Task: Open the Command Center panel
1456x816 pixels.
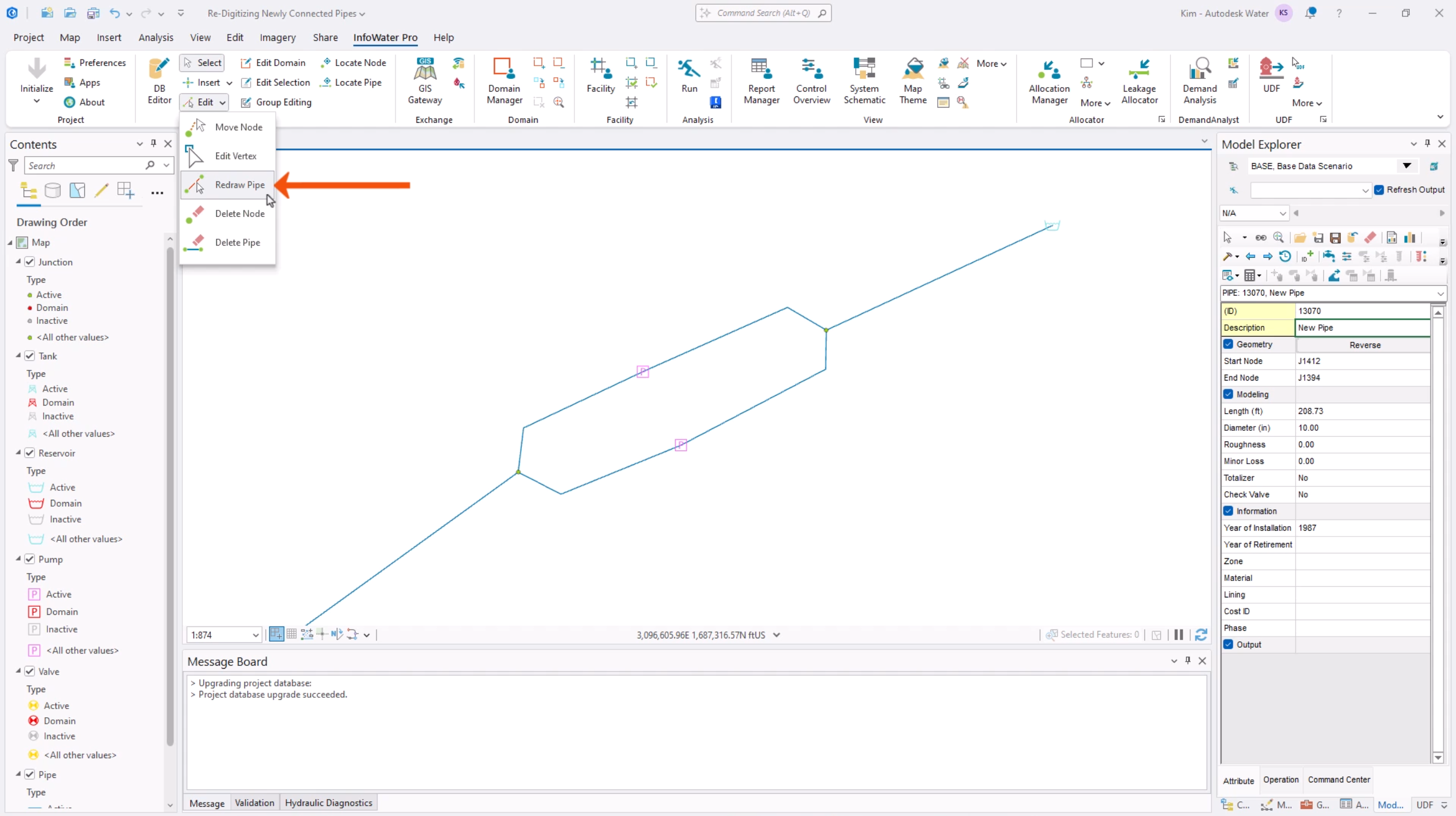Action: [x=1339, y=780]
